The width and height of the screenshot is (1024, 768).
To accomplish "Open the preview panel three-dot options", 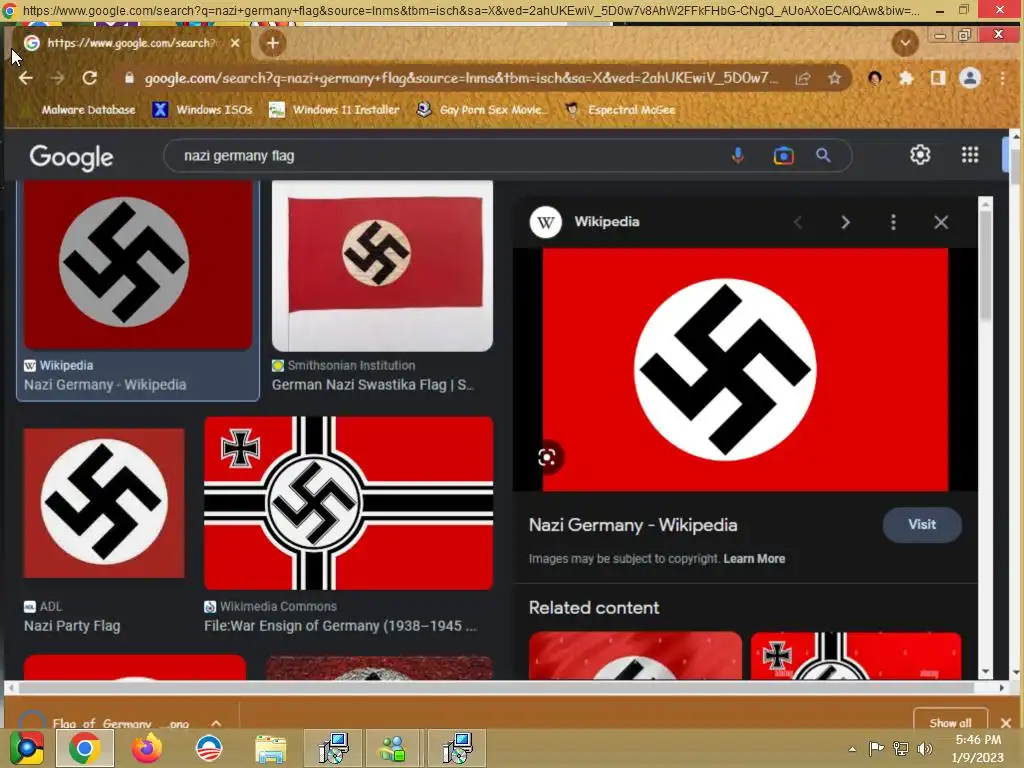I will (893, 223).
